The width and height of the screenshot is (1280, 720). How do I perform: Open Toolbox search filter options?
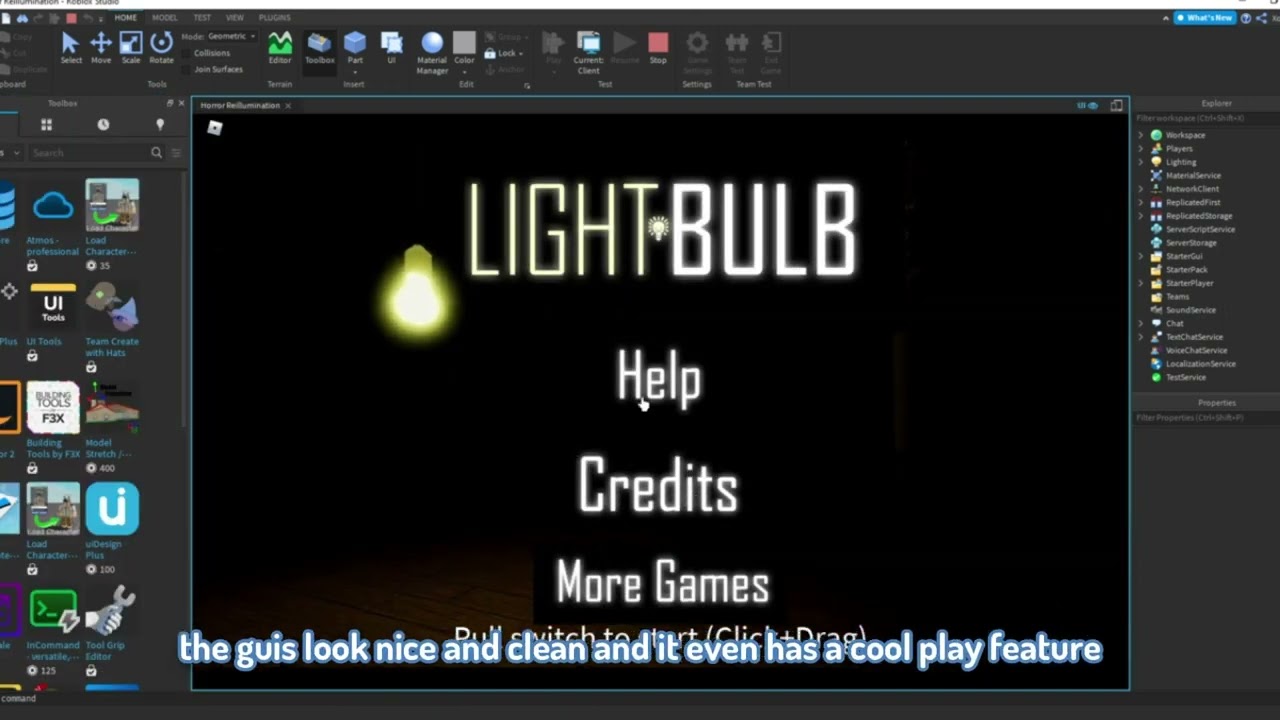click(x=176, y=153)
